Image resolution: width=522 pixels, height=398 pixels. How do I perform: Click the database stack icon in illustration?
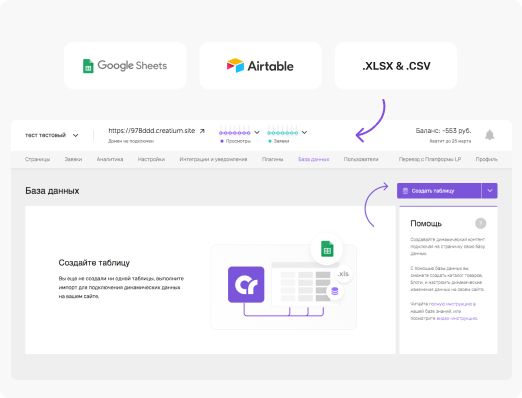pos(335,291)
